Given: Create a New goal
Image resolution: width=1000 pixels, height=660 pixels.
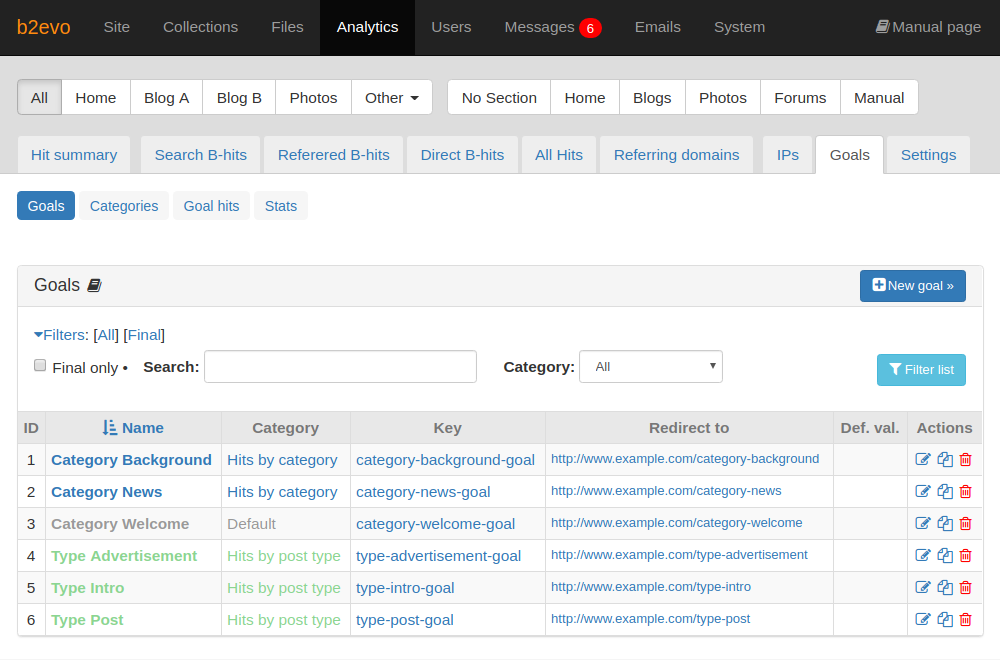Looking at the screenshot, I should tap(913, 286).
